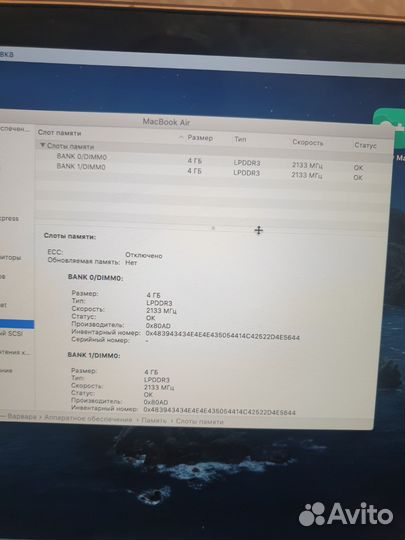405x540 pixels.
Task: Sort by the Тип column header
Action: click(x=240, y=139)
